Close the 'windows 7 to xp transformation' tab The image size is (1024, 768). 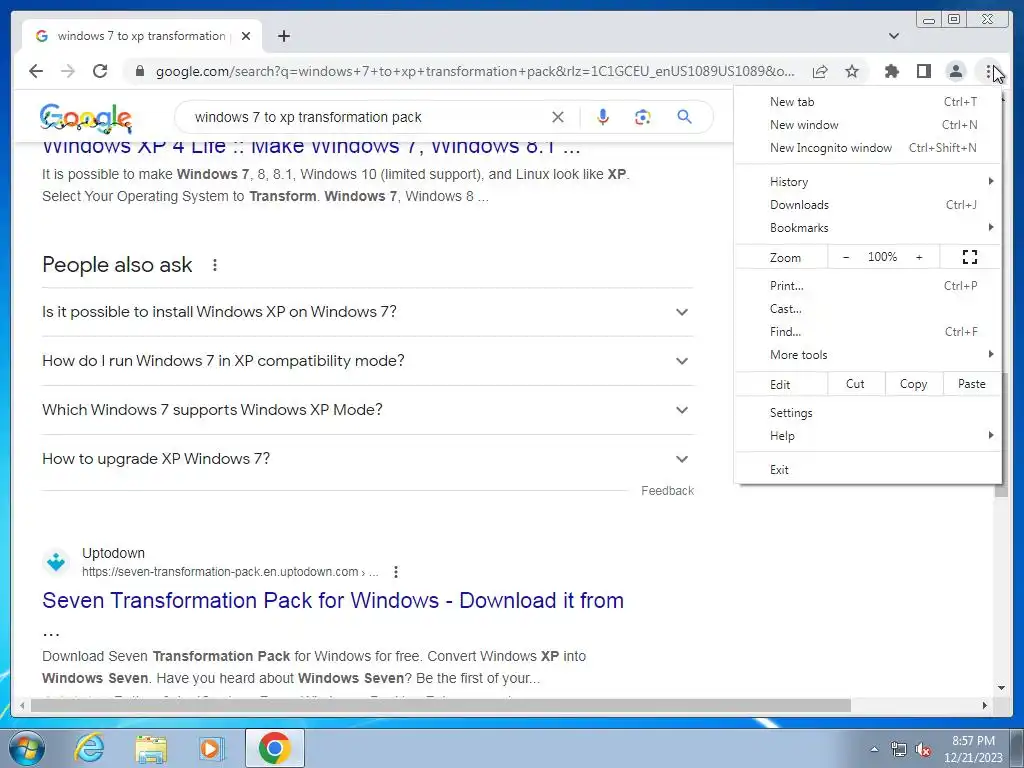(x=246, y=36)
